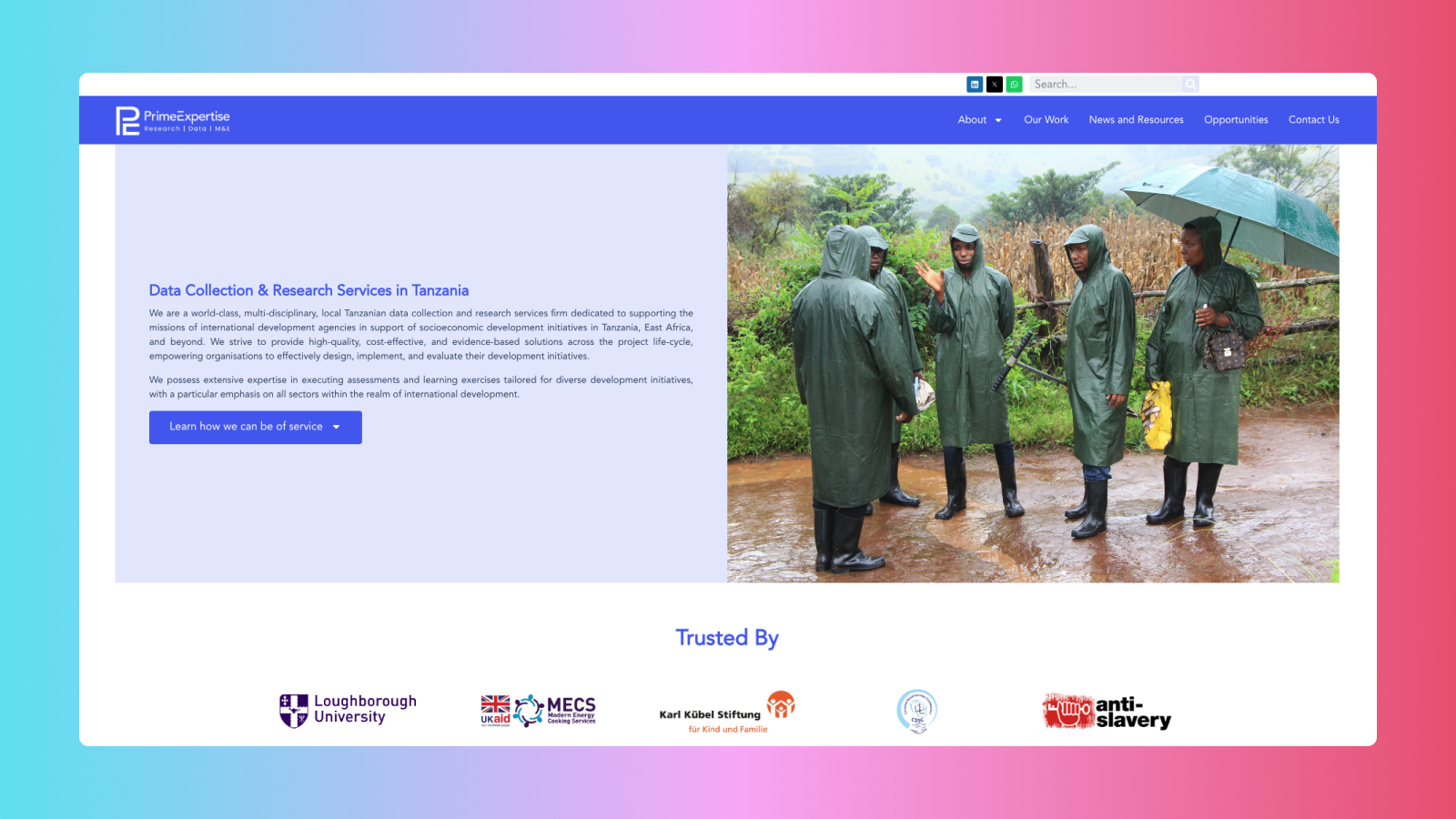Click the magnifying glass search button
Image resolution: width=1456 pixels, height=819 pixels.
1190,85
